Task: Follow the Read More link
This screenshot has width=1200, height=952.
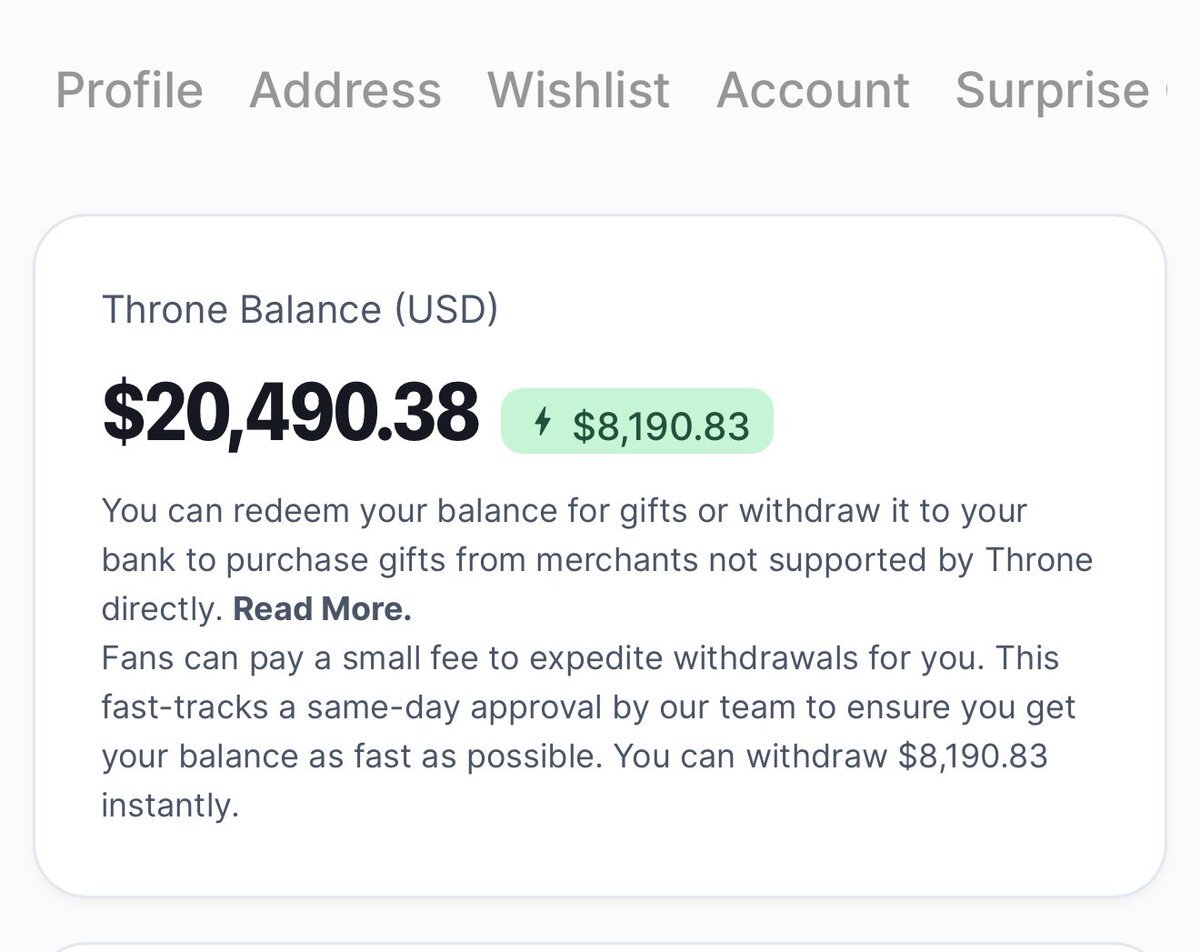Action: tap(322, 609)
